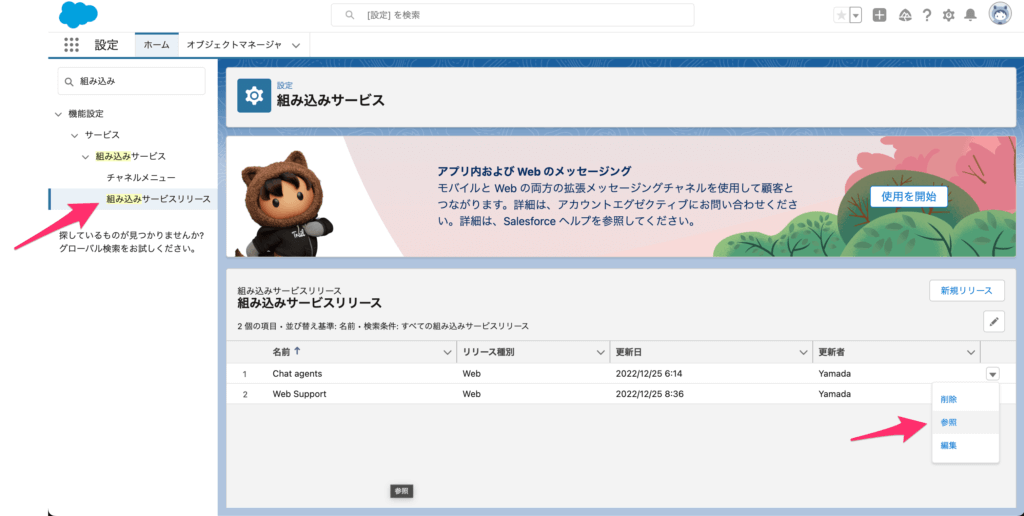Click the Salesforce cloud logo

pyautogui.click(x=78, y=15)
